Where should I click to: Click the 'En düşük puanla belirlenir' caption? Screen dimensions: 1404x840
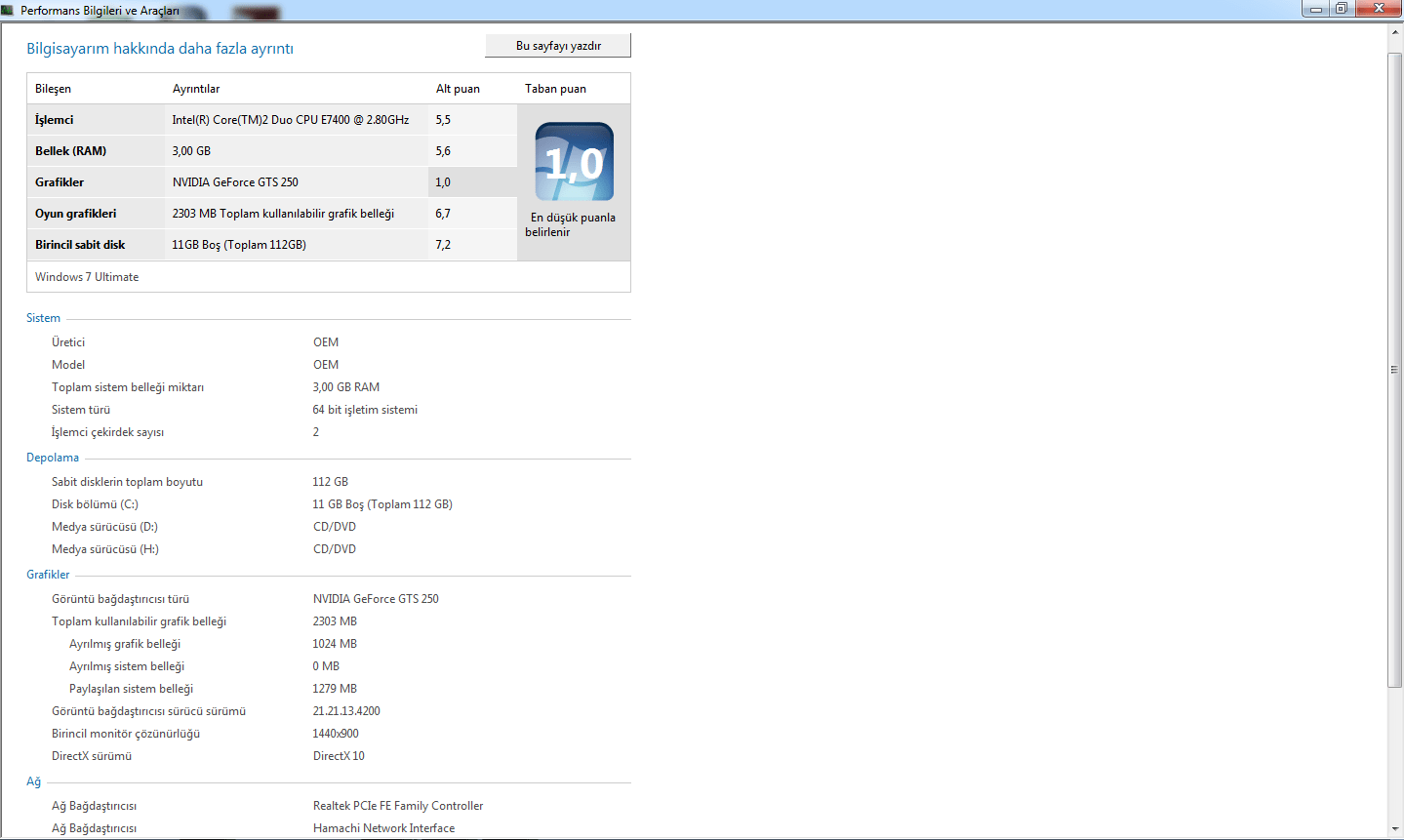tap(571, 224)
